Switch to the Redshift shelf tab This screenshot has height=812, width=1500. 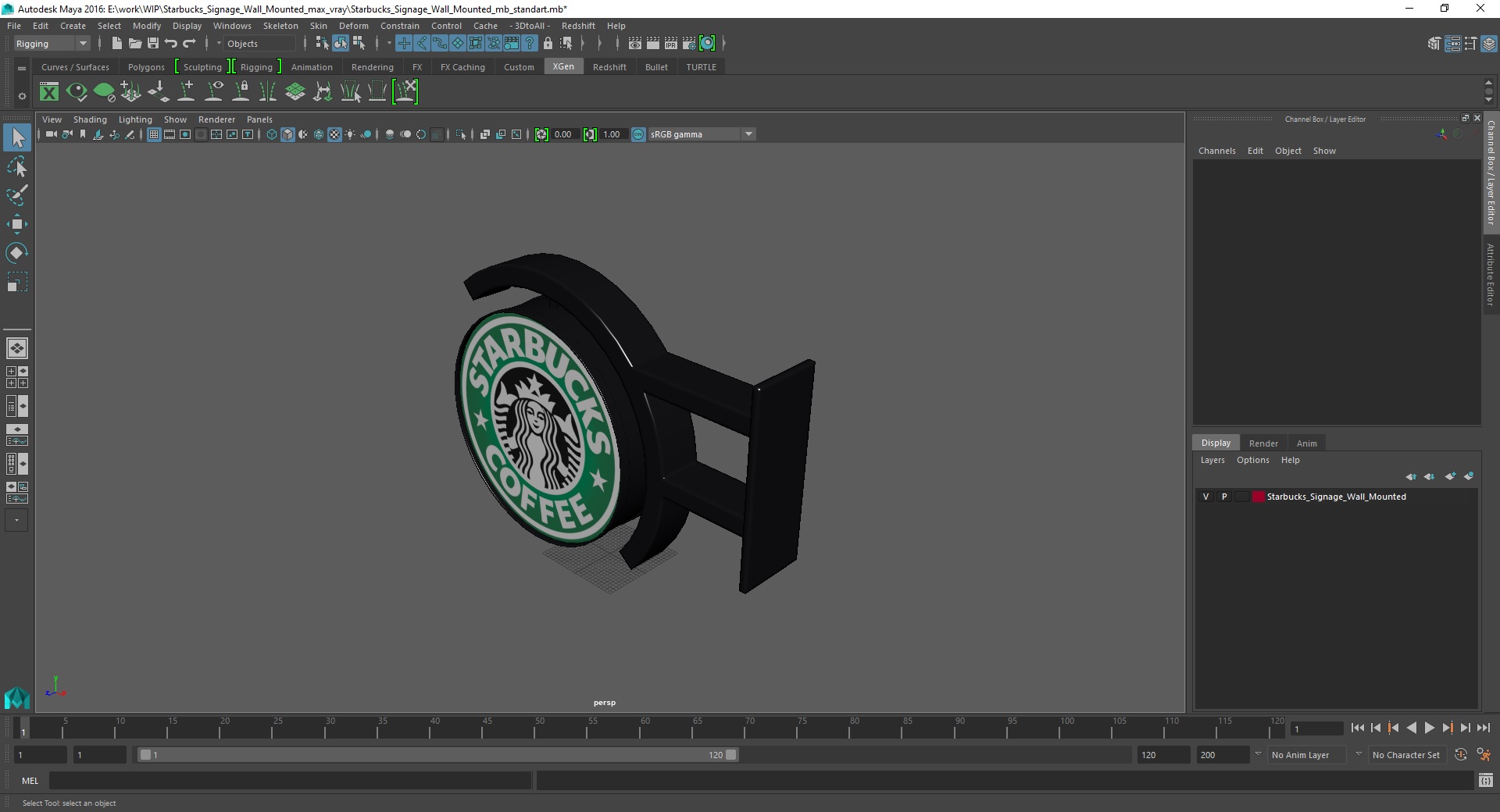[x=609, y=67]
